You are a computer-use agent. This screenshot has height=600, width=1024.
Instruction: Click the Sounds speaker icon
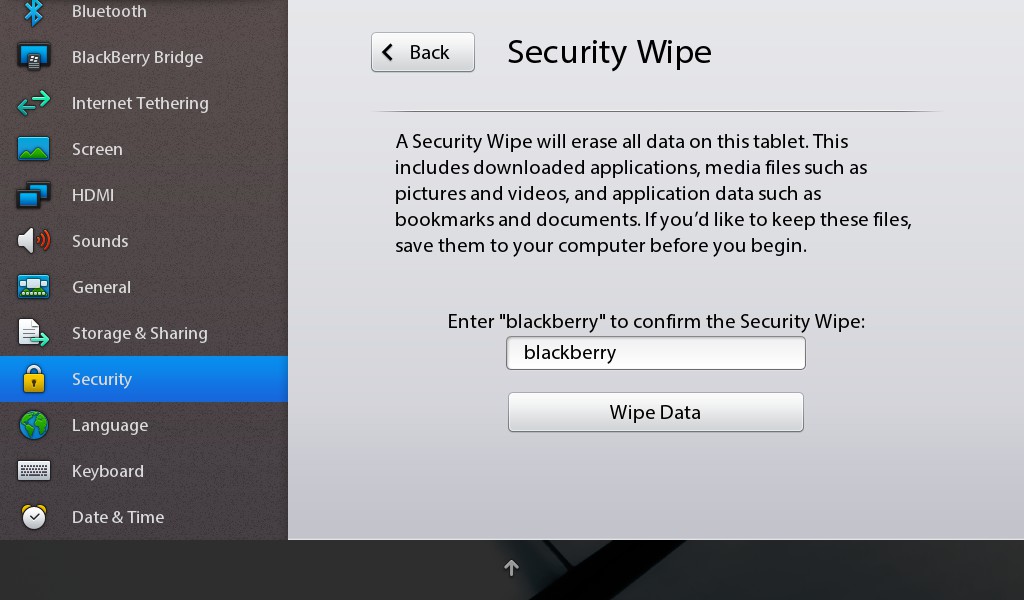[x=33, y=241]
